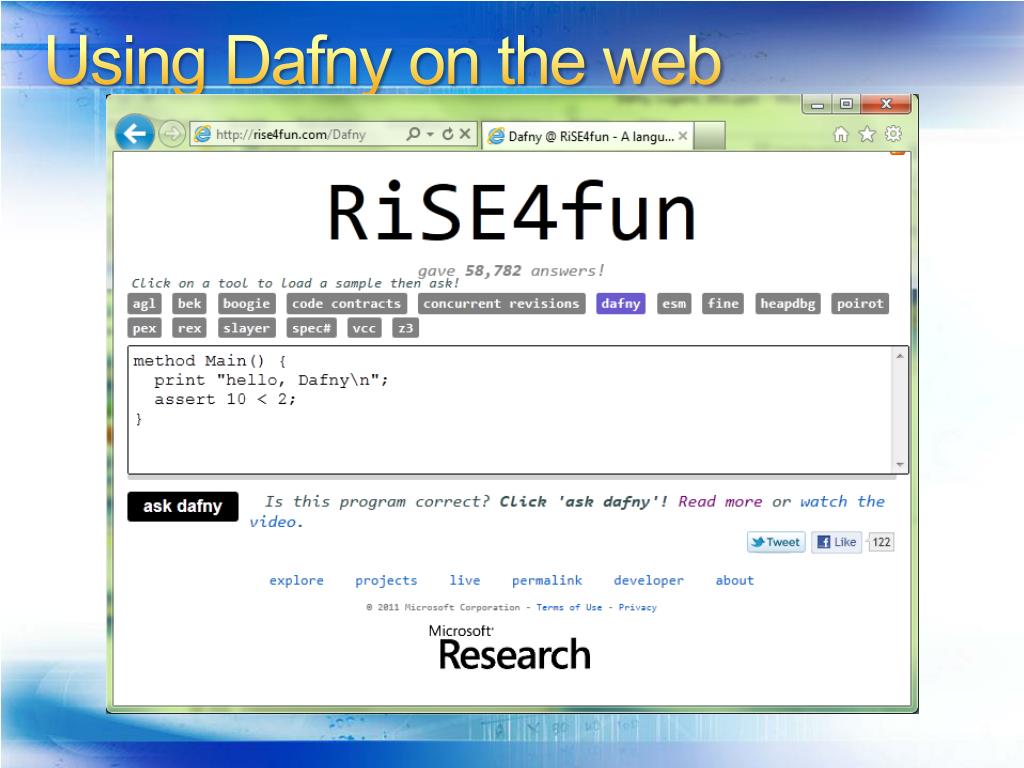Click the 122 like count box
This screenshot has height=768, width=1024.
pyautogui.click(x=881, y=542)
